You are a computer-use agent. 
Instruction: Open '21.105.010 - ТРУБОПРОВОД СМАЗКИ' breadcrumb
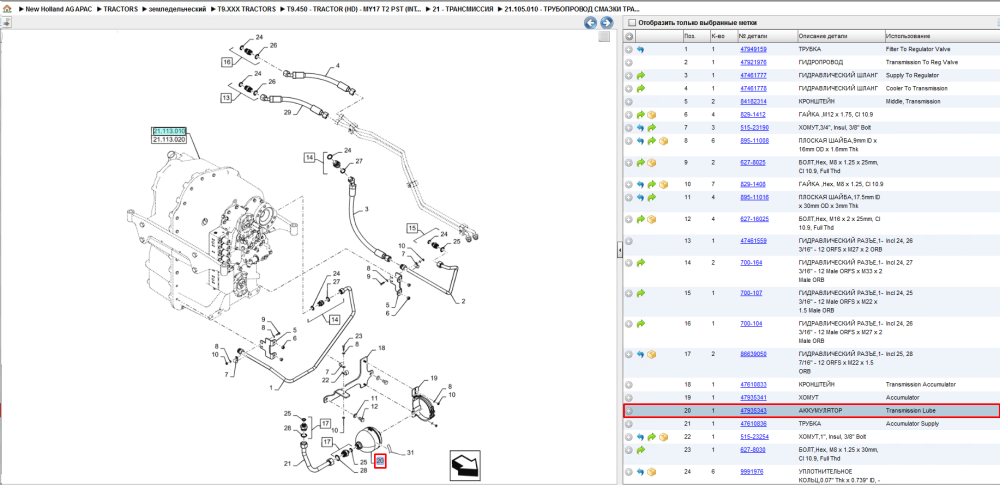point(572,10)
